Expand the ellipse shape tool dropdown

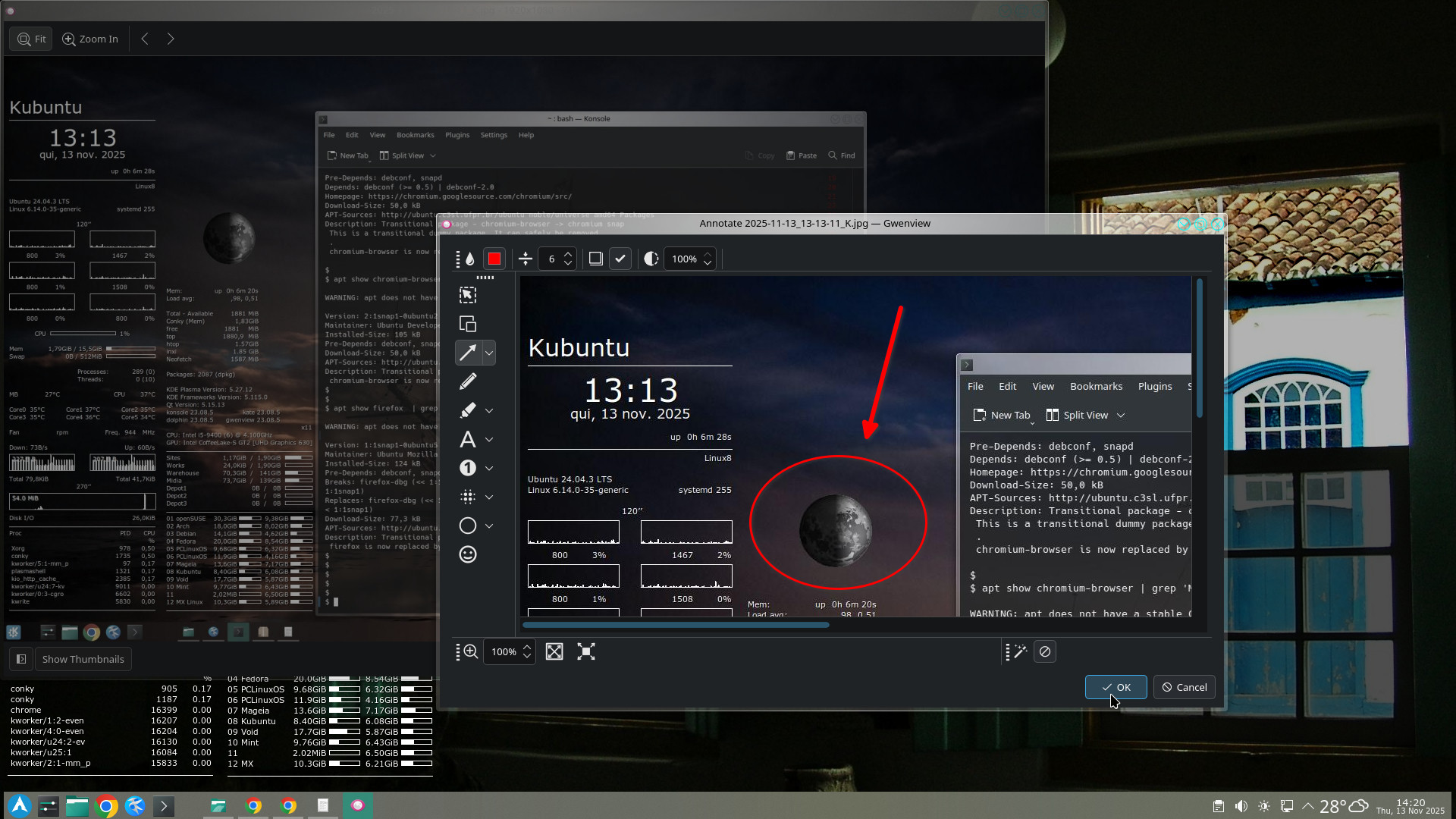(489, 526)
